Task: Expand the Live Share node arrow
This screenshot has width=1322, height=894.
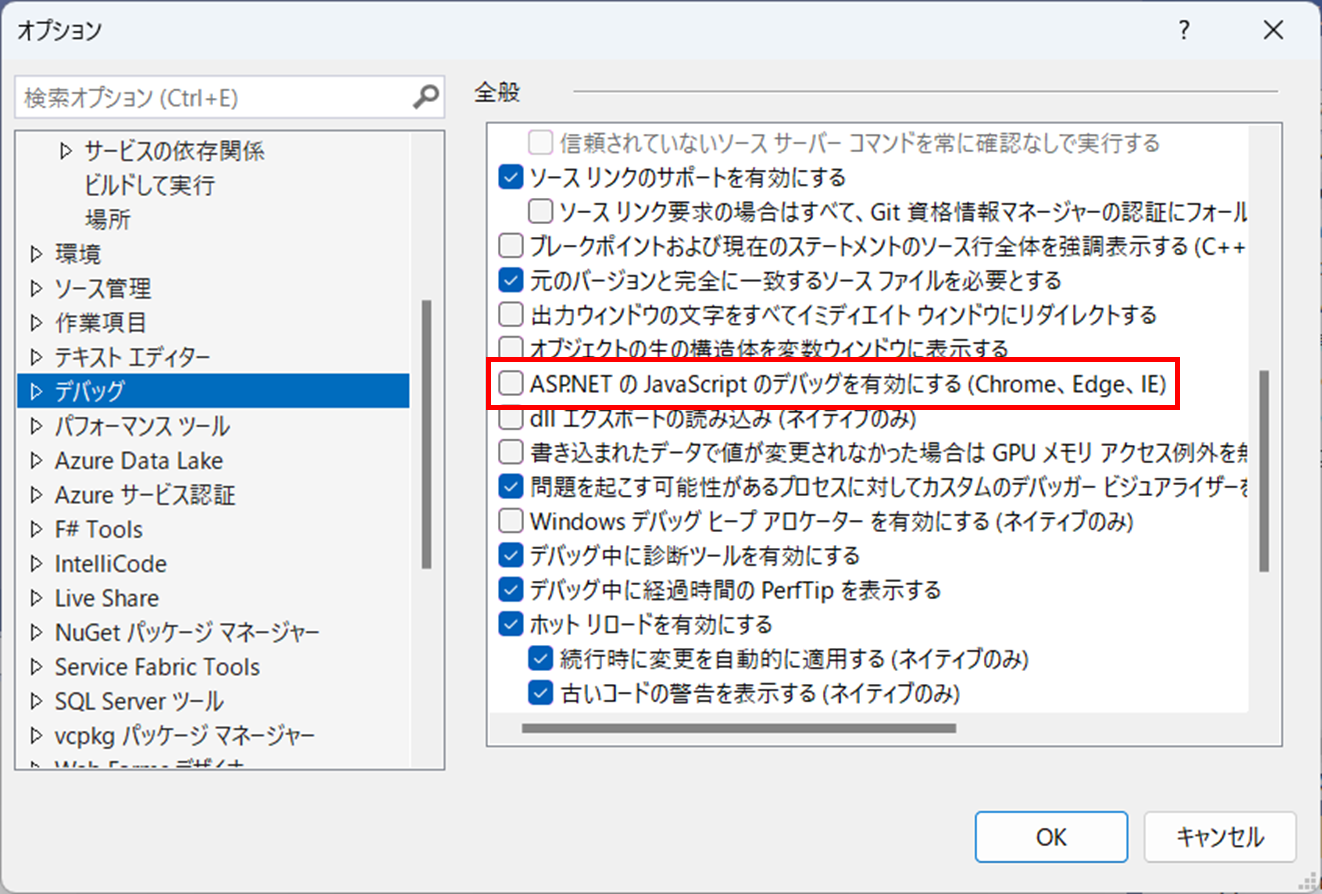Action: [x=37, y=598]
